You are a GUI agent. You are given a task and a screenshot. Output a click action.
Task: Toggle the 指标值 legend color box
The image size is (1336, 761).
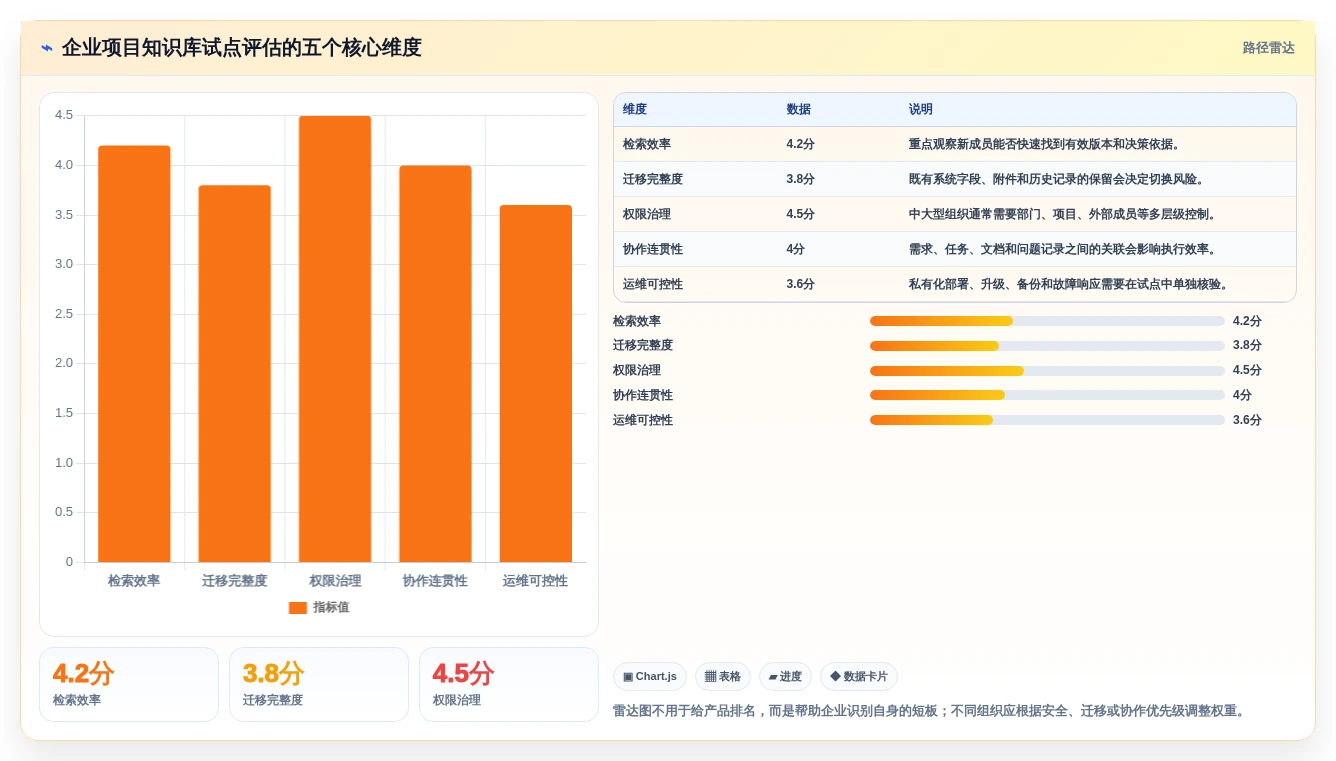298,608
